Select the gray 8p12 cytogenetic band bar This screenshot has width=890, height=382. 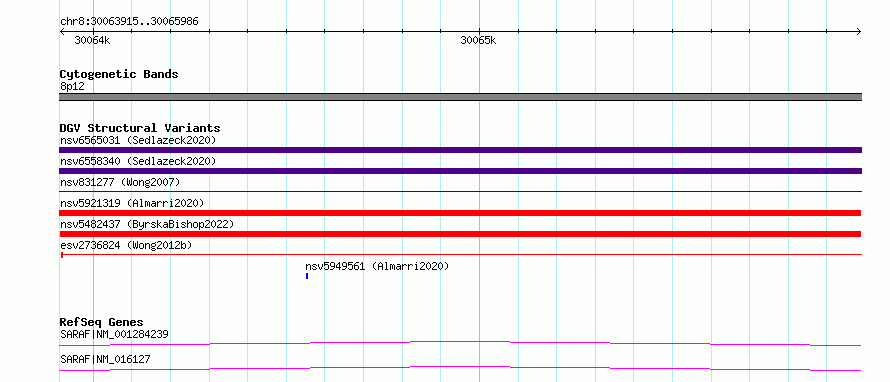click(460, 97)
